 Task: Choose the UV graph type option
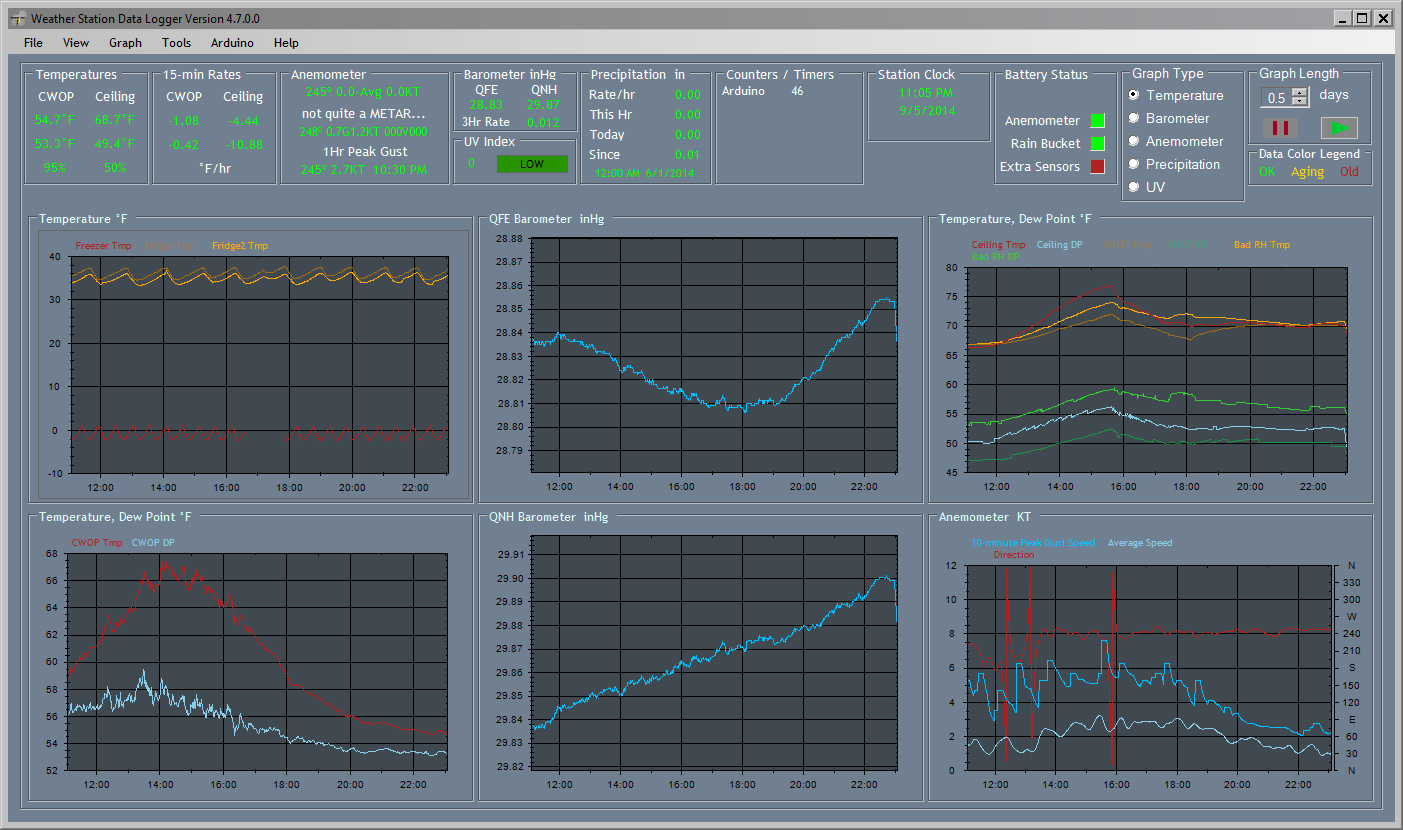(x=1134, y=187)
